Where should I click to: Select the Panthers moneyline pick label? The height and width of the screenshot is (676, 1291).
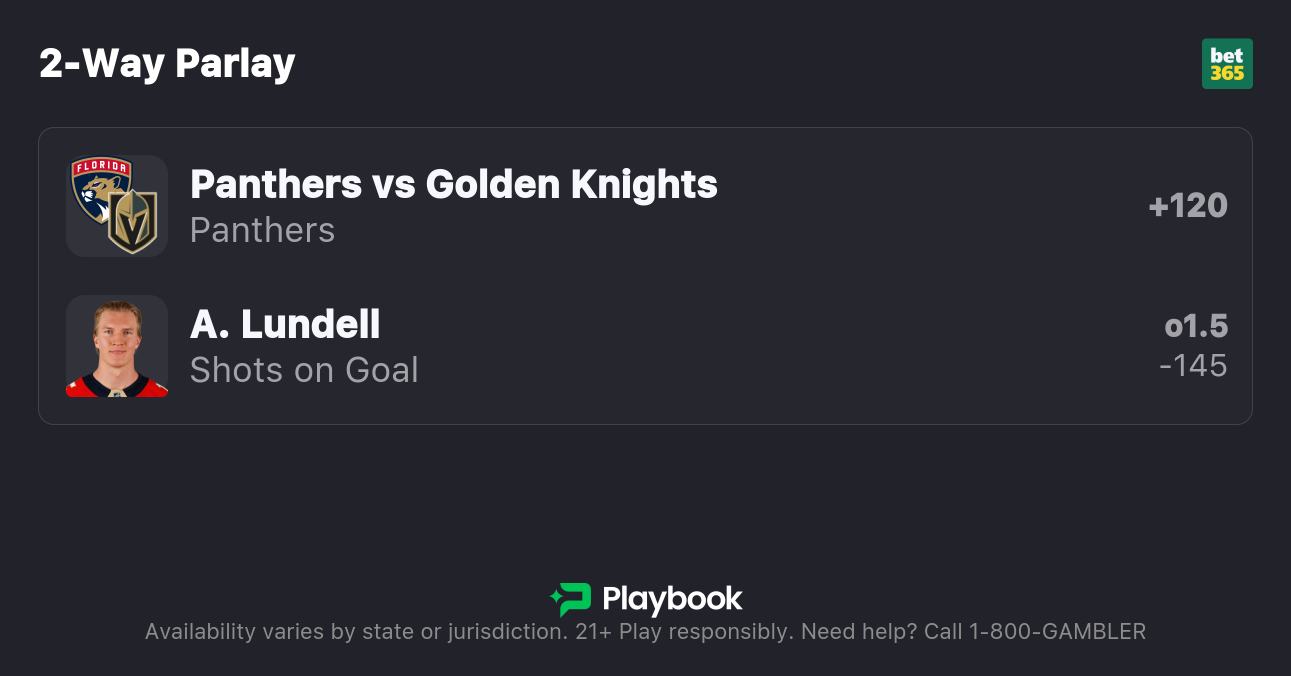pos(262,230)
